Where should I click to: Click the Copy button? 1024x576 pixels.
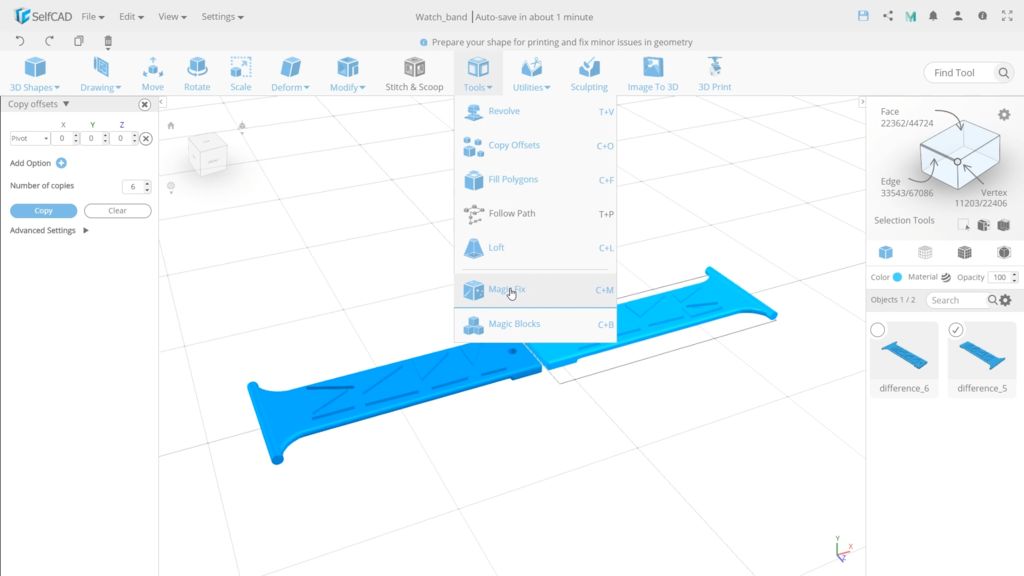43,211
